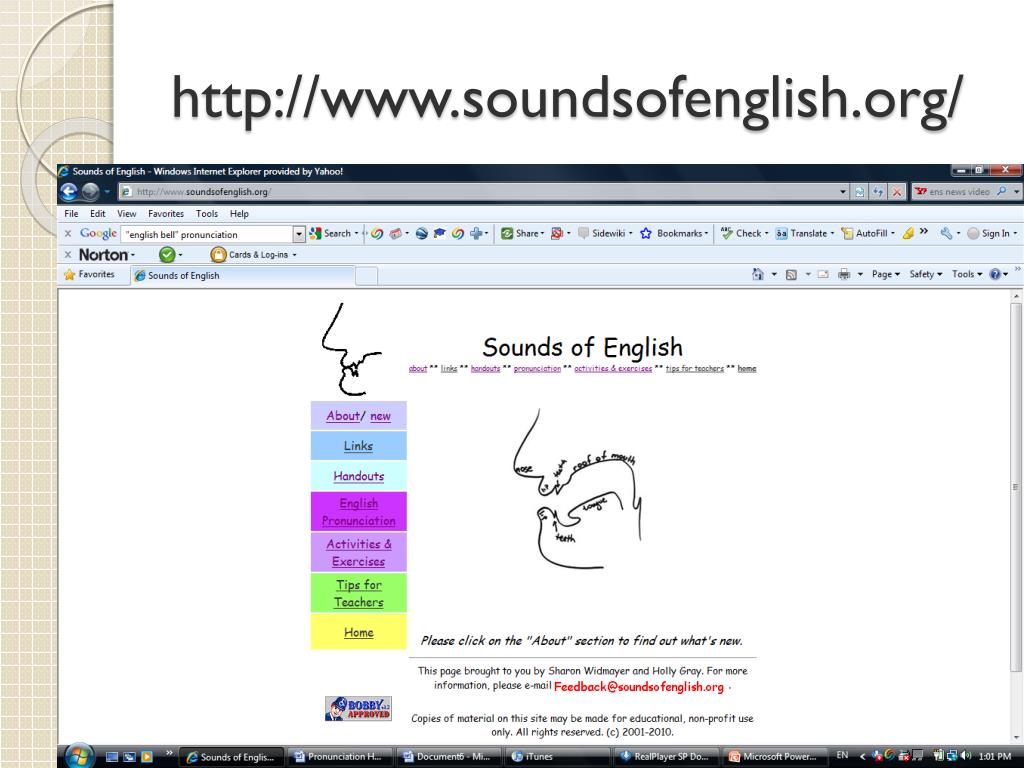
Task: Click the Norton green checkmark icon
Action: click(167, 255)
